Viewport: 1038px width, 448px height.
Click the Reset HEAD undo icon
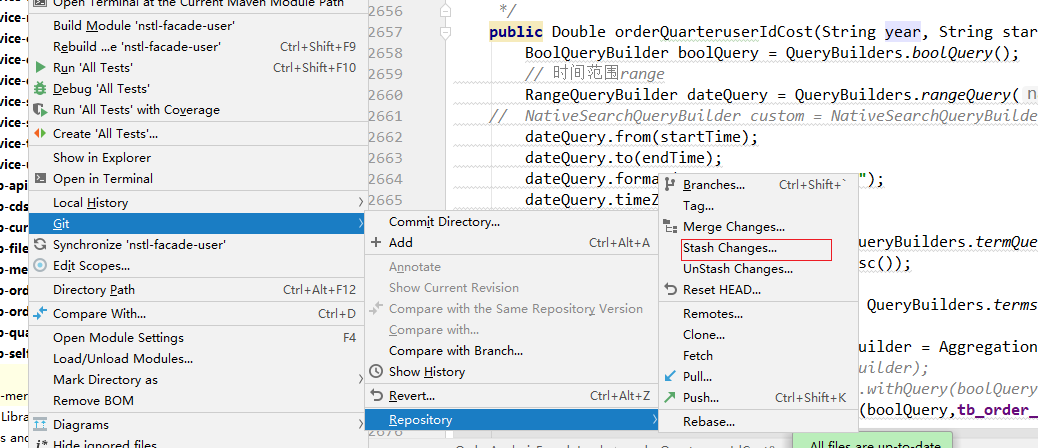(x=671, y=290)
